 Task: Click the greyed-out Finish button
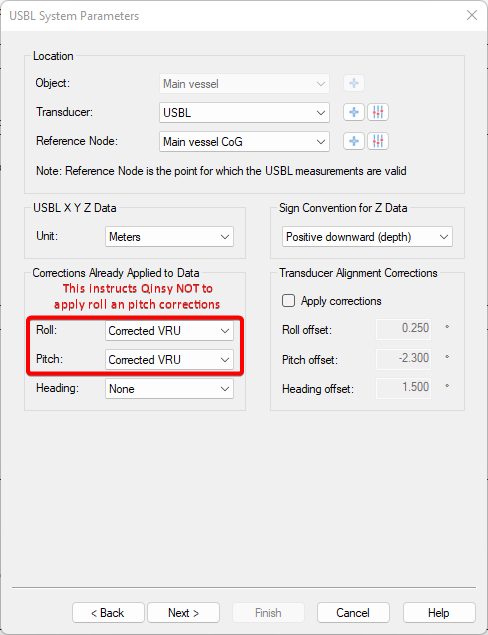(268, 613)
